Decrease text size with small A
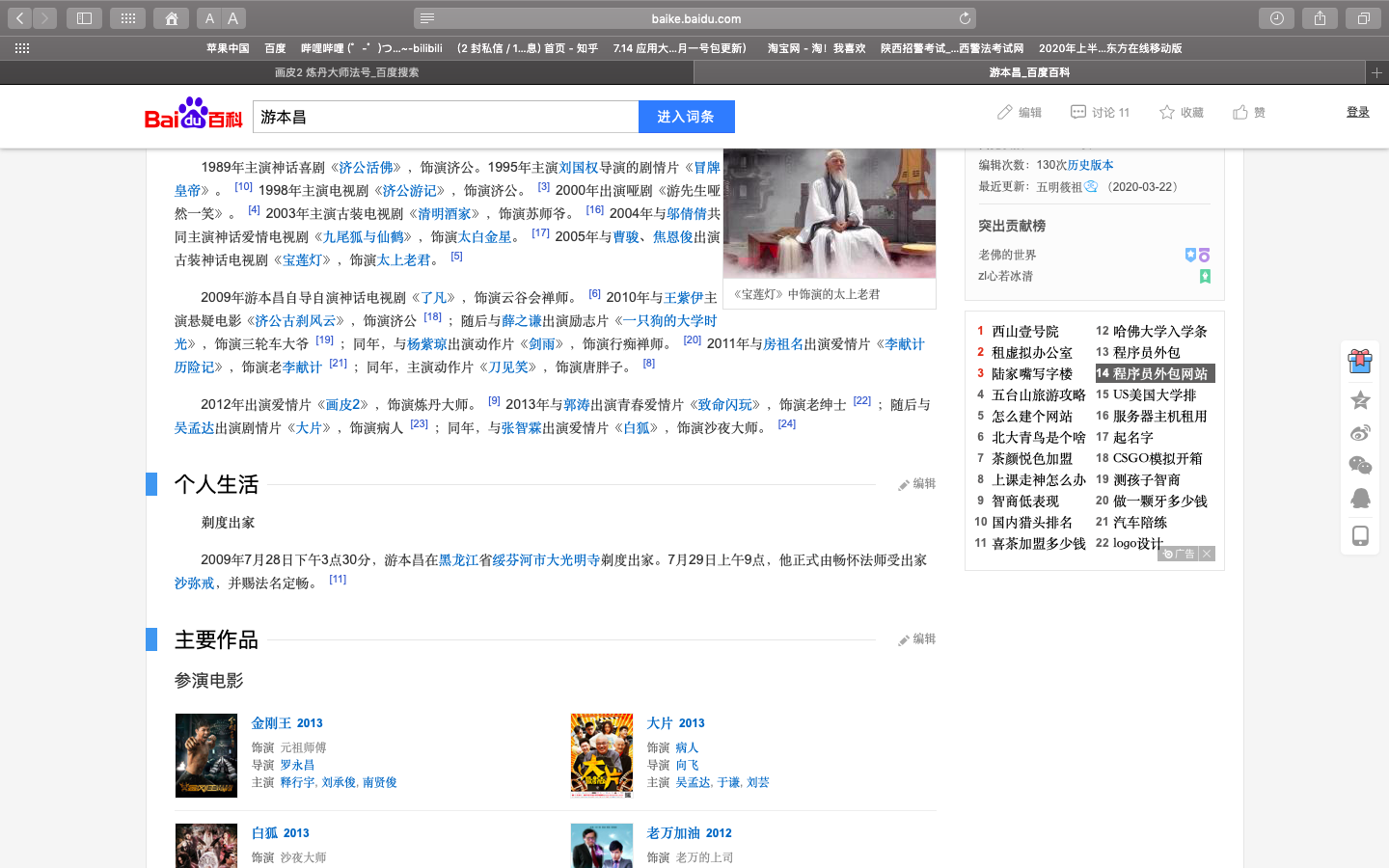 (x=209, y=18)
